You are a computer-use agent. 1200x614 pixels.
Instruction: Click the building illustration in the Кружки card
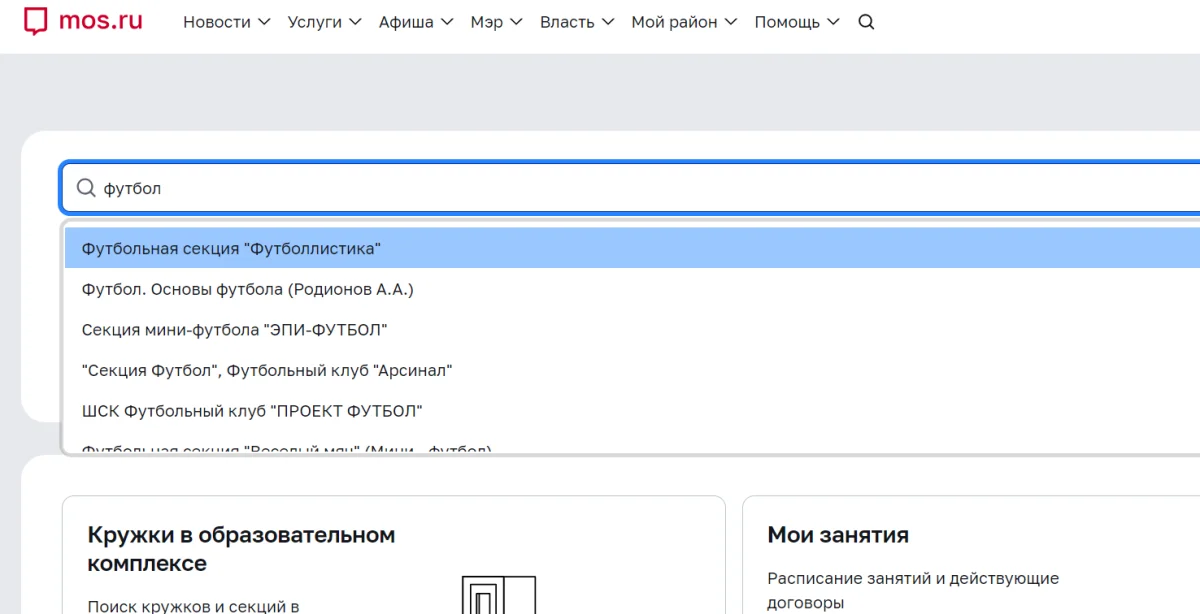tap(498, 594)
